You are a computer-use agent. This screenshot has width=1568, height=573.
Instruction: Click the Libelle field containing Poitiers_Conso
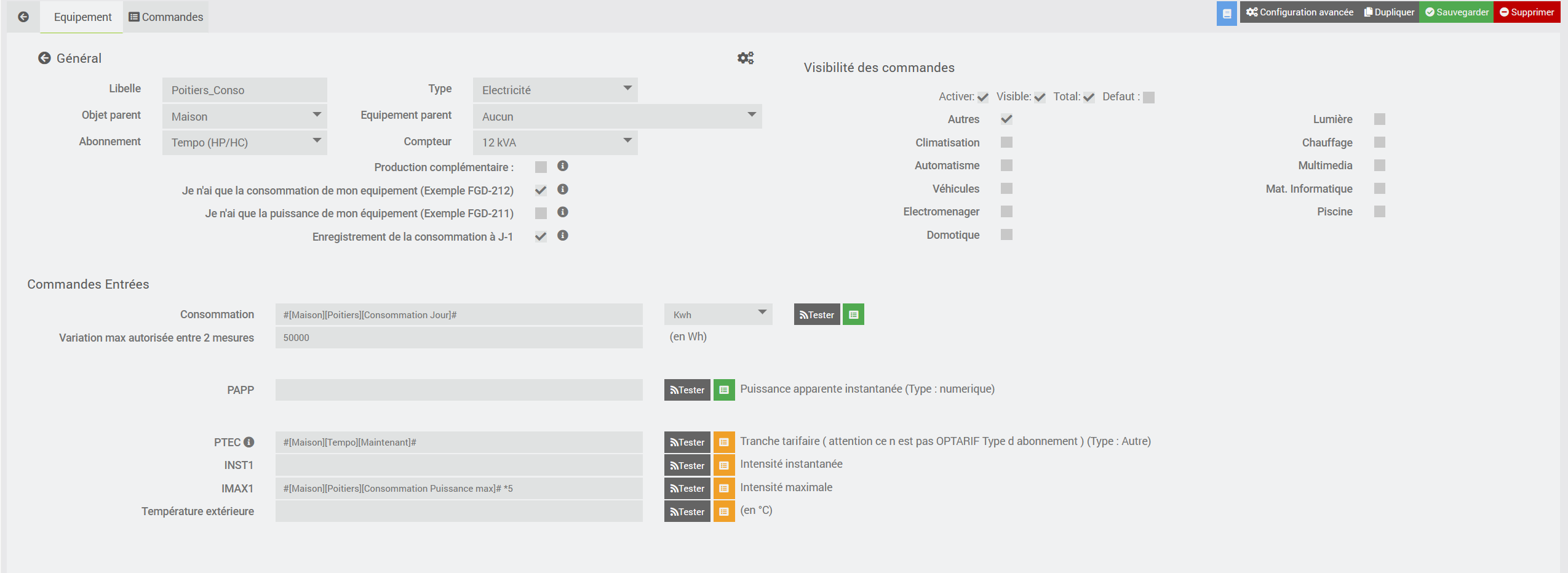coord(244,90)
